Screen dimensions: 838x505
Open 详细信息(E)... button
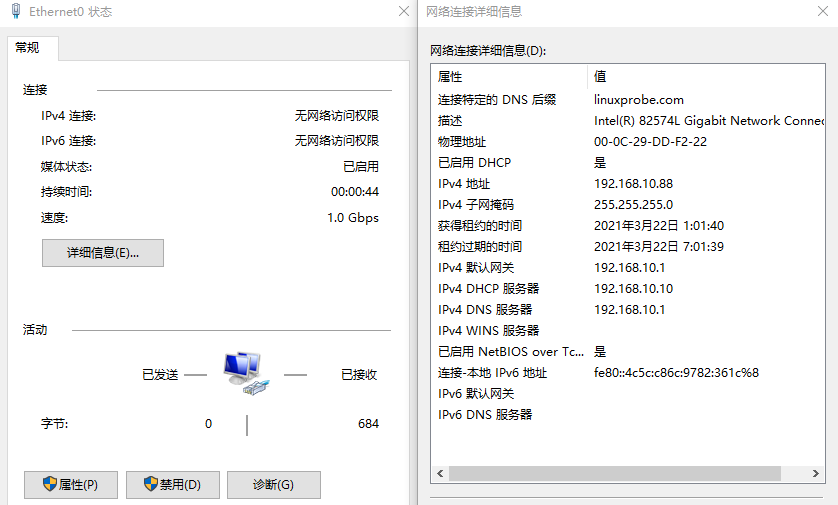102,253
